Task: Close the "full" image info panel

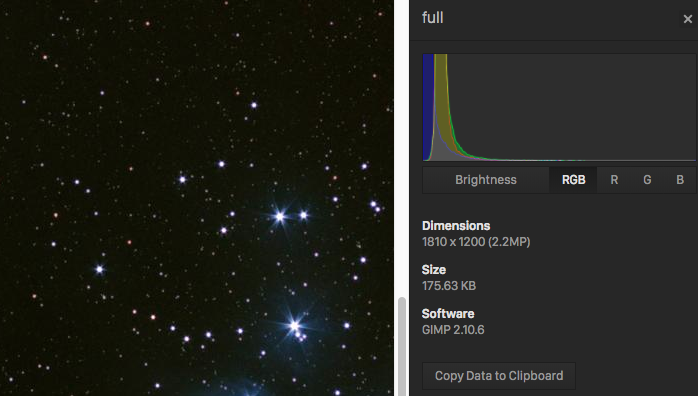Action: (687, 19)
